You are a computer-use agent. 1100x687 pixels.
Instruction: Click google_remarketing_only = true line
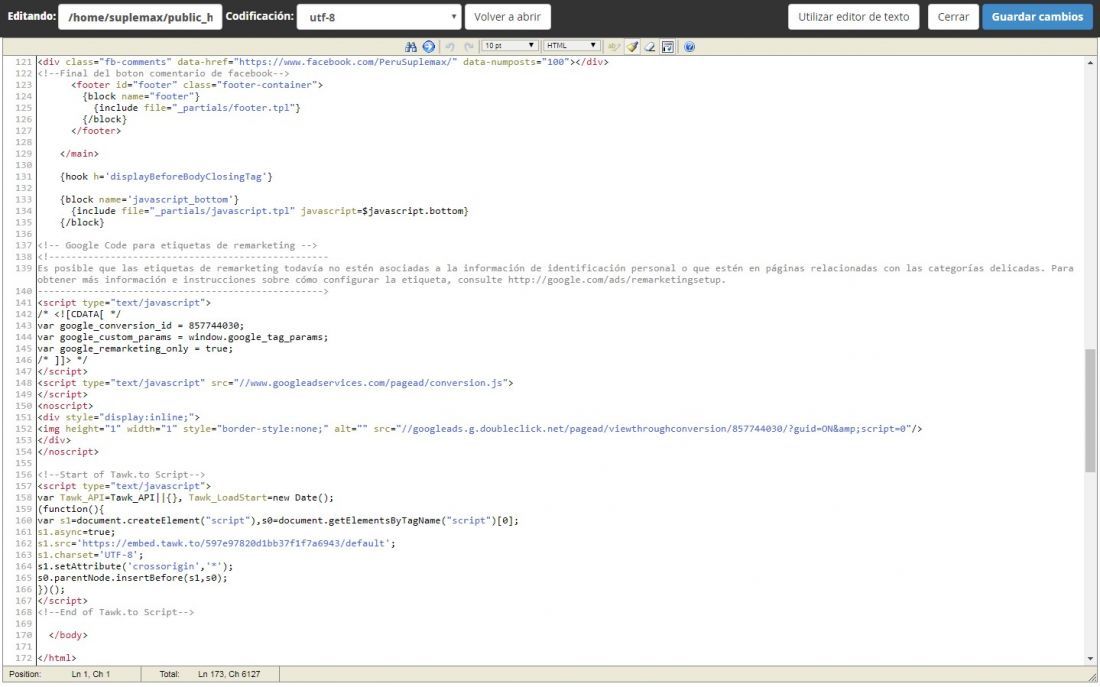(x=135, y=349)
